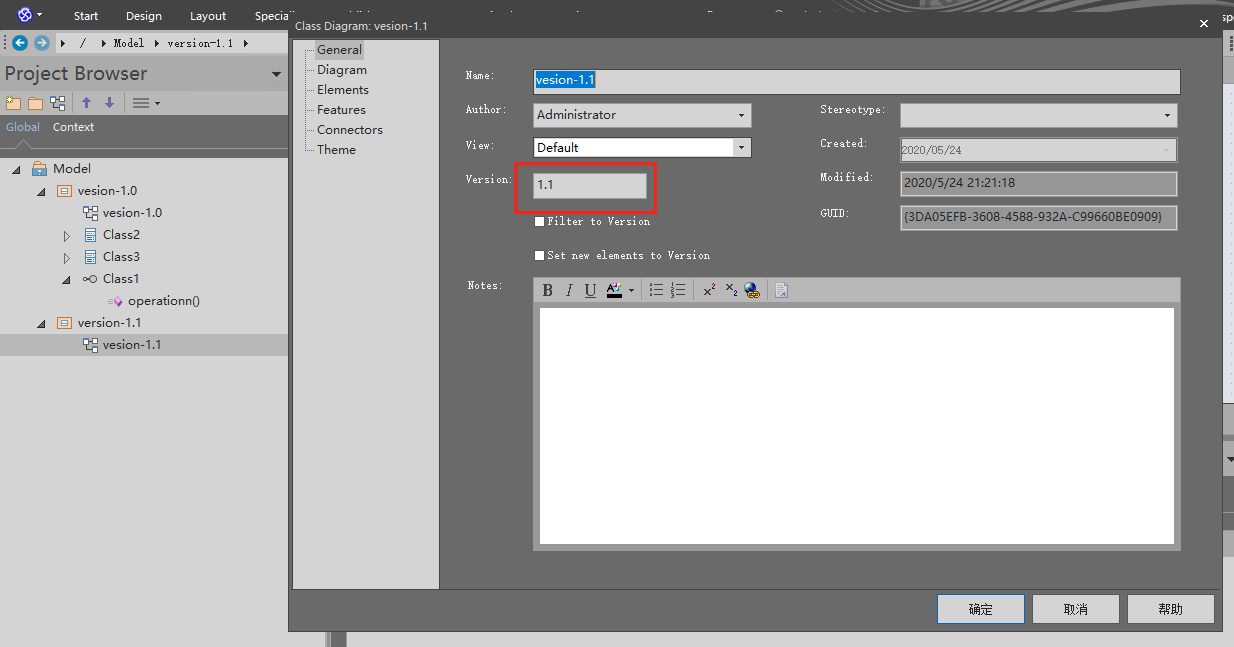Click the Model breadcrumb in the navigation bar

point(129,43)
